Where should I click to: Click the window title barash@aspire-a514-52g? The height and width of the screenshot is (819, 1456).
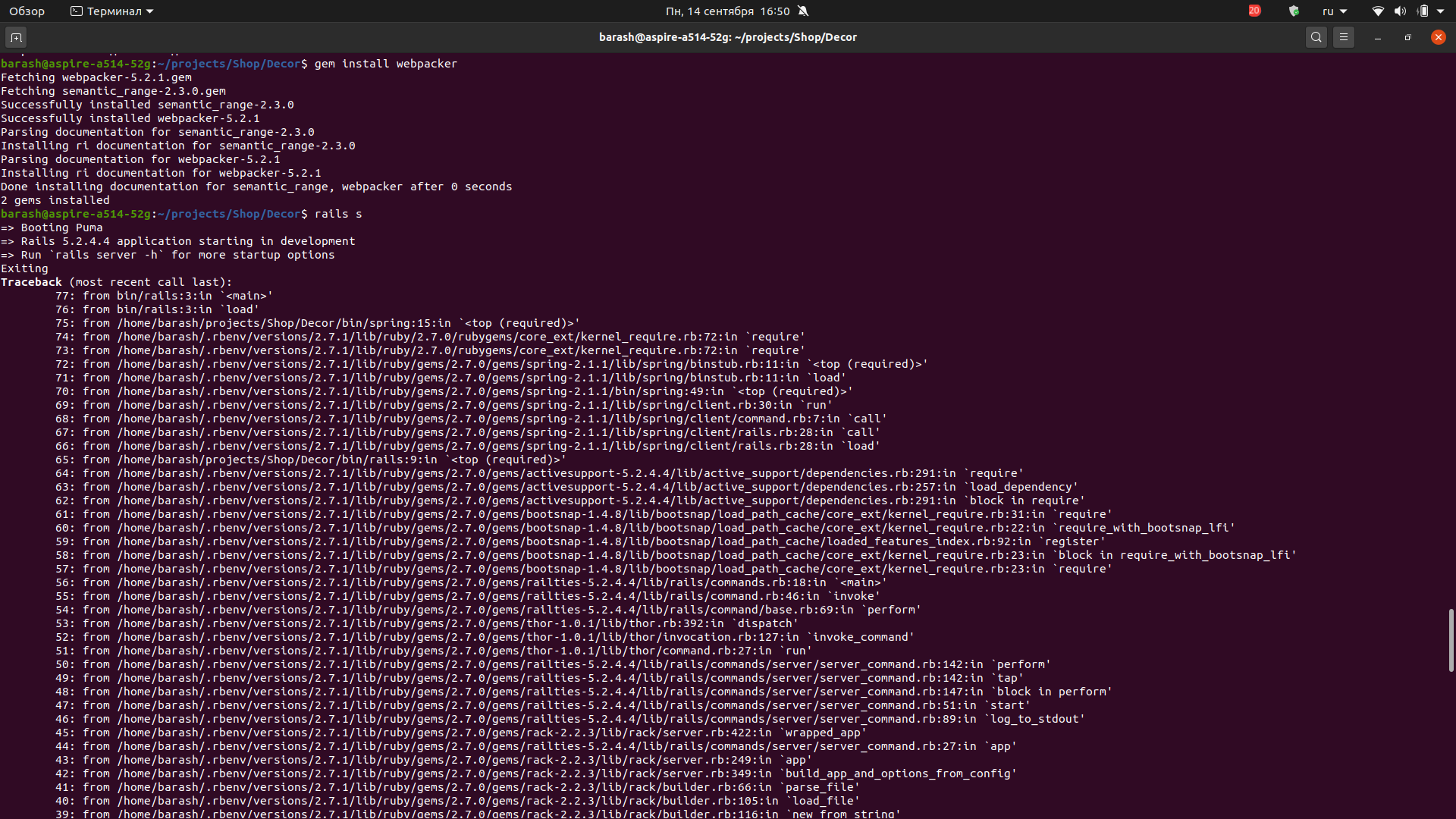click(728, 37)
